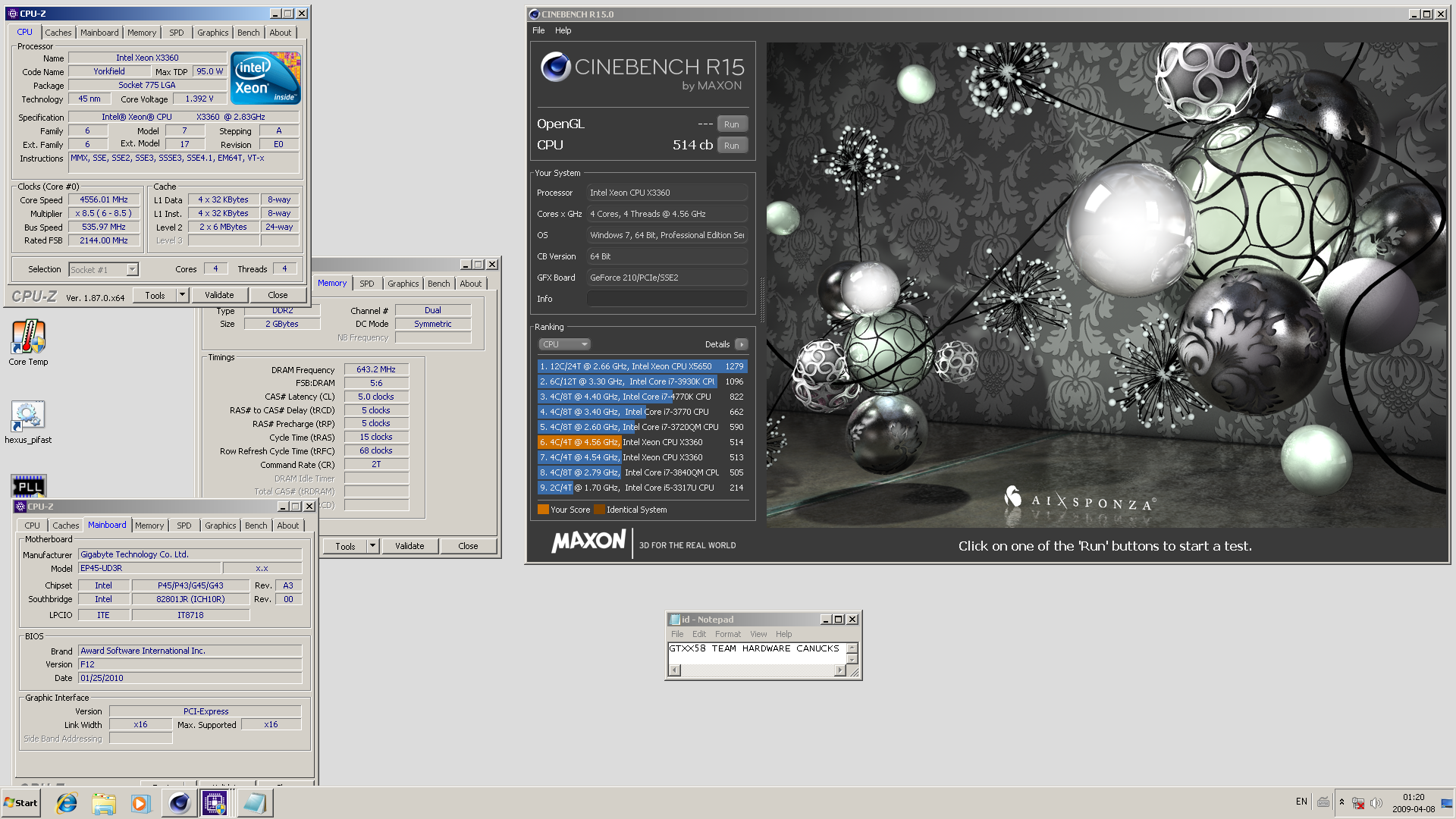Open About tab in Mainboard CPU-Z window

click(x=287, y=526)
